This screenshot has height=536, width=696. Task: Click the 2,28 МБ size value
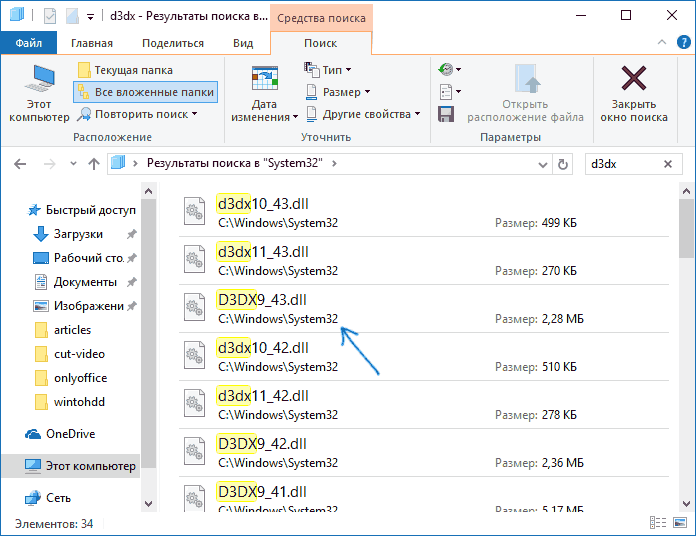562,319
